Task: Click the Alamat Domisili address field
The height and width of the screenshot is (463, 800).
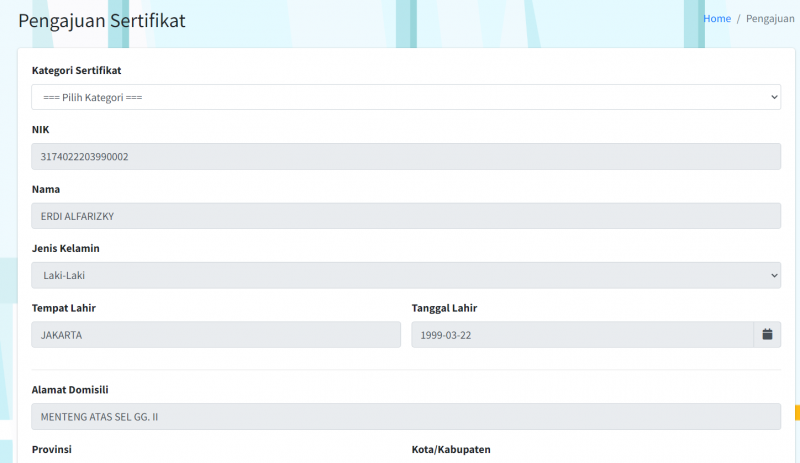Action: tap(405, 416)
